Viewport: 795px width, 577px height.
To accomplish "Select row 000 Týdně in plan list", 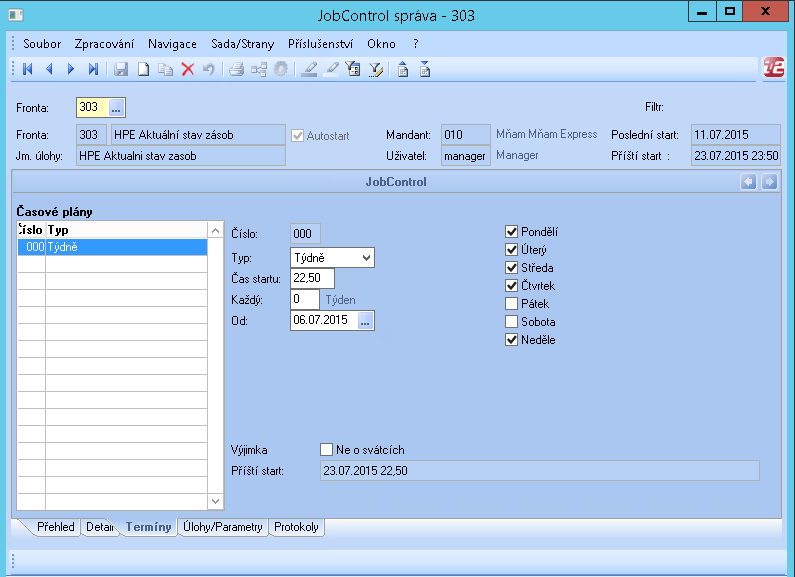I will coord(112,247).
